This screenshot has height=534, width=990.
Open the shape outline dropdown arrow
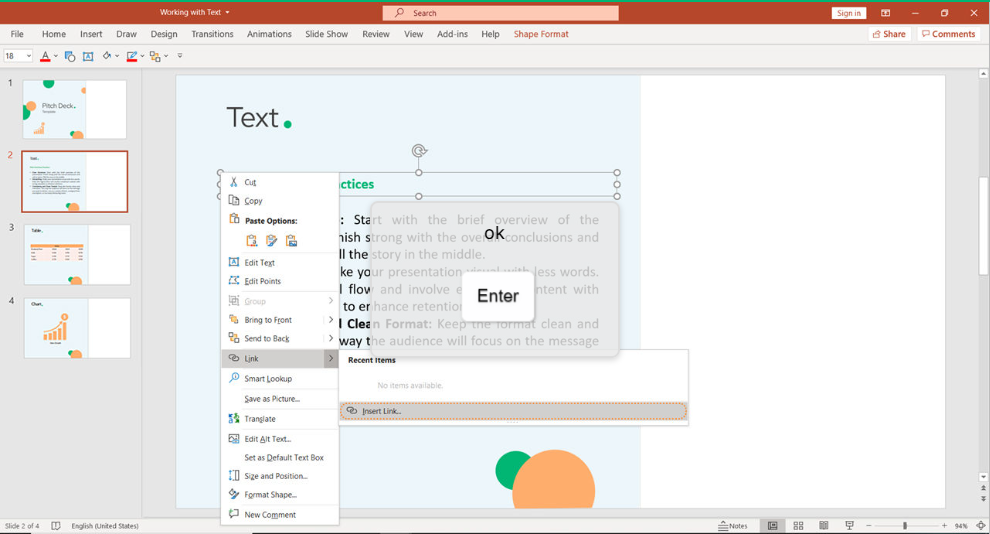click(142, 56)
